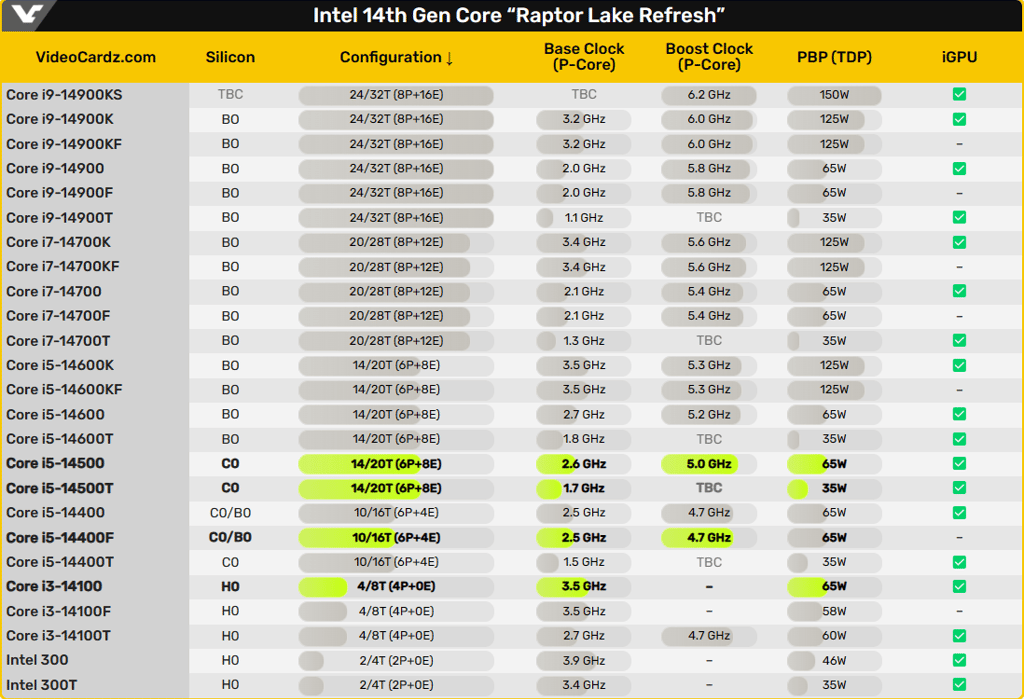Select the Base Clock (P-Core) column header

(584, 57)
